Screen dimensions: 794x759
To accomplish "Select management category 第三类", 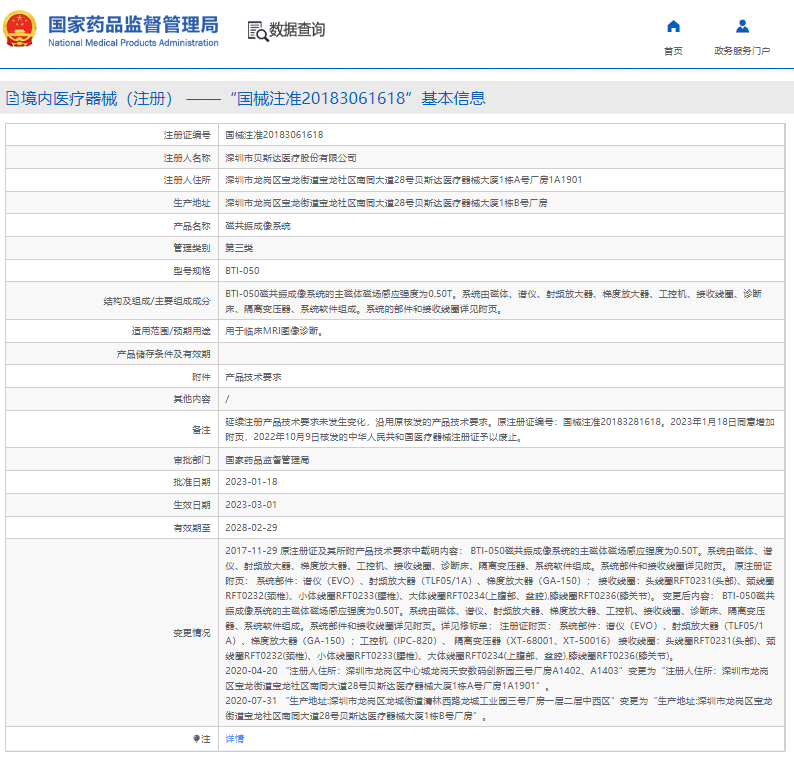I will (239, 248).
